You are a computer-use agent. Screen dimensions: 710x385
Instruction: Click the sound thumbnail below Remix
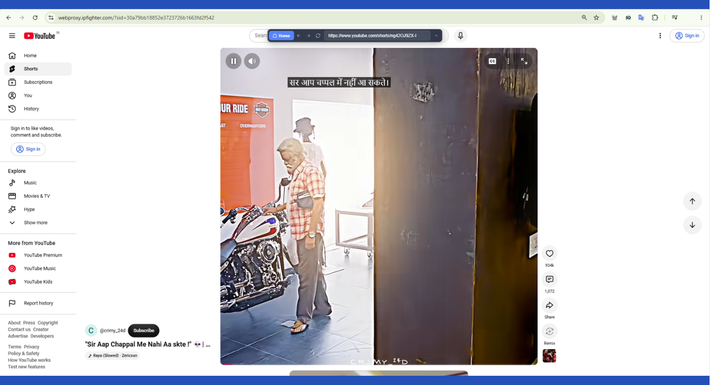549,356
